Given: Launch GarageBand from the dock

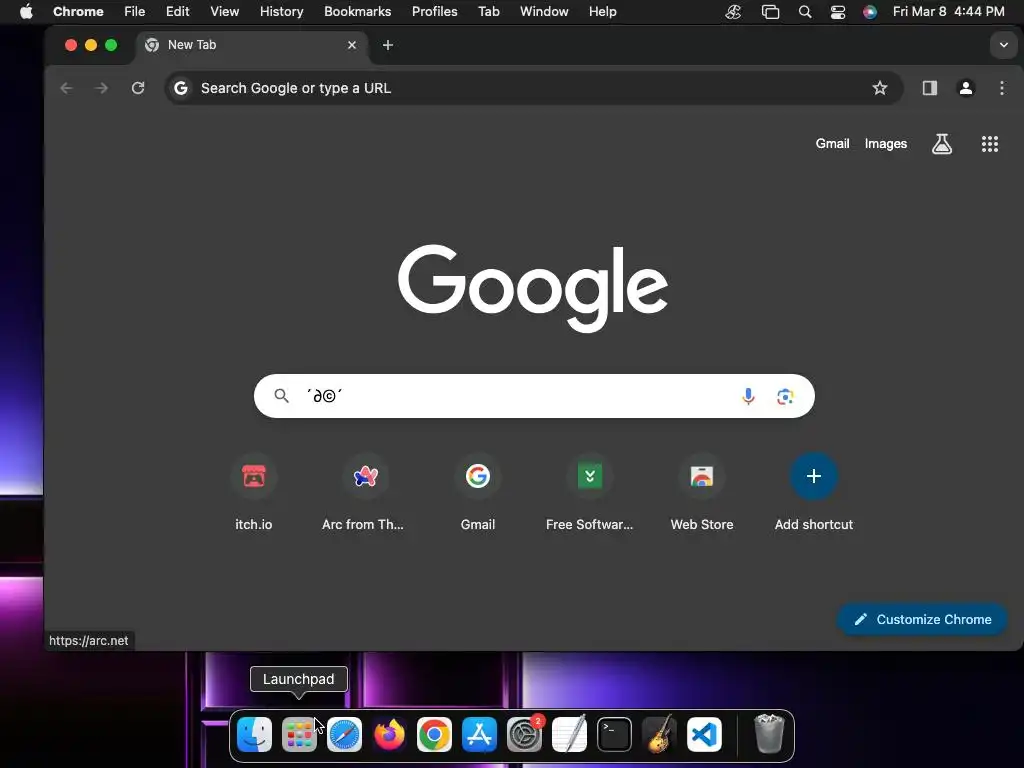Looking at the screenshot, I should 660,735.
